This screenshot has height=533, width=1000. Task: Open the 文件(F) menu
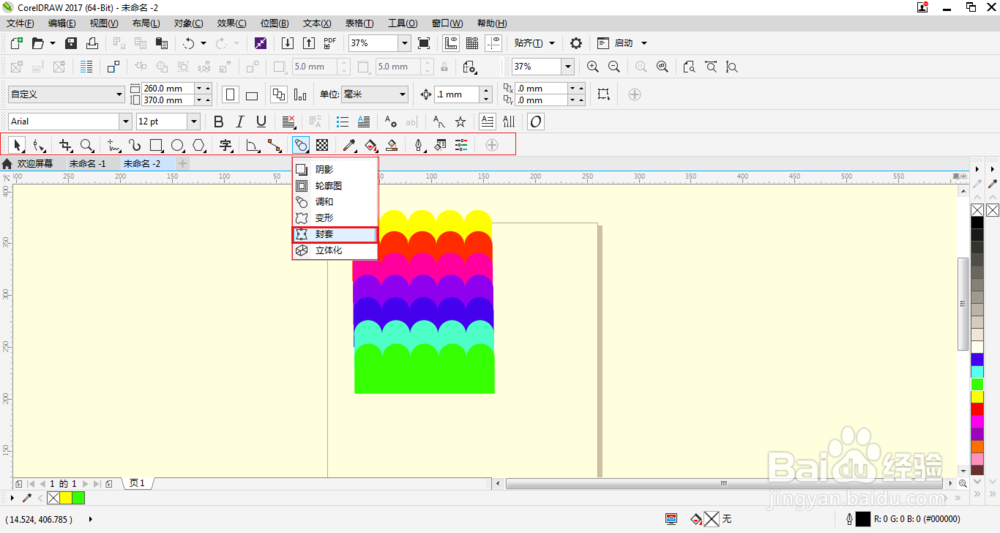(x=20, y=23)
